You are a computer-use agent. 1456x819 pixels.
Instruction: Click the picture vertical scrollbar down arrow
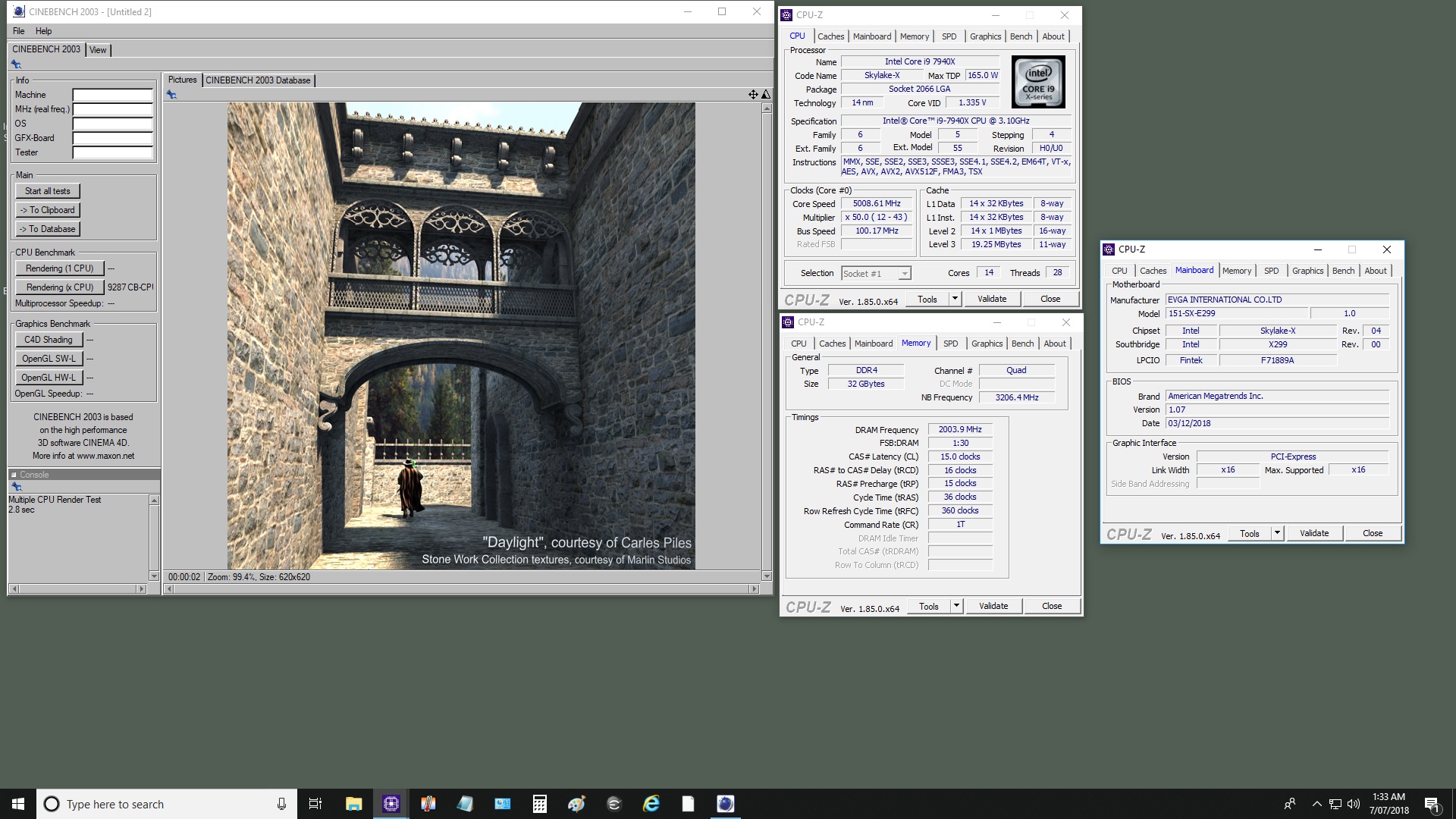pos(766,576)
